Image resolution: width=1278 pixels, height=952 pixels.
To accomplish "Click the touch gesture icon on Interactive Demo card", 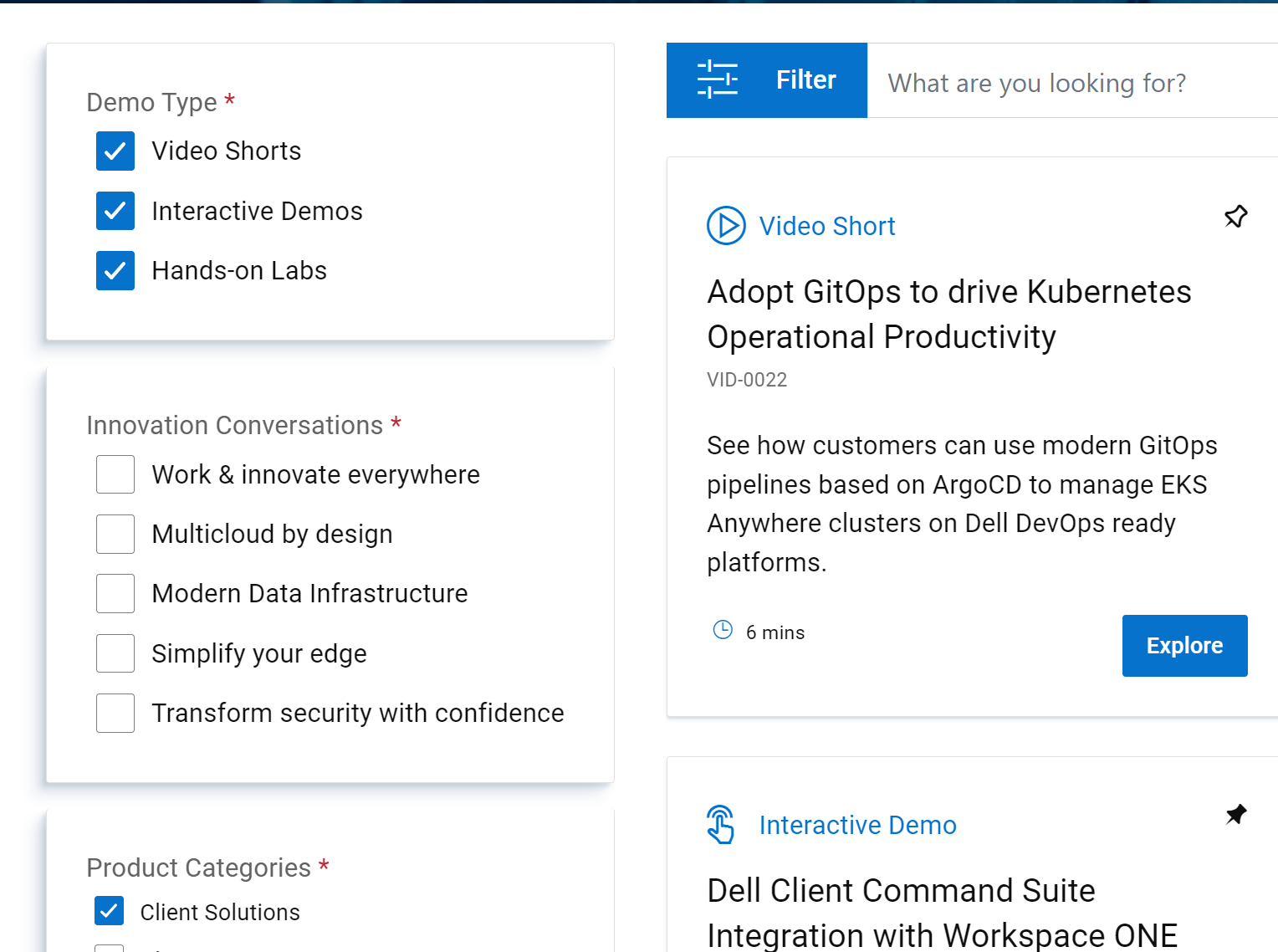I will 721,824.
